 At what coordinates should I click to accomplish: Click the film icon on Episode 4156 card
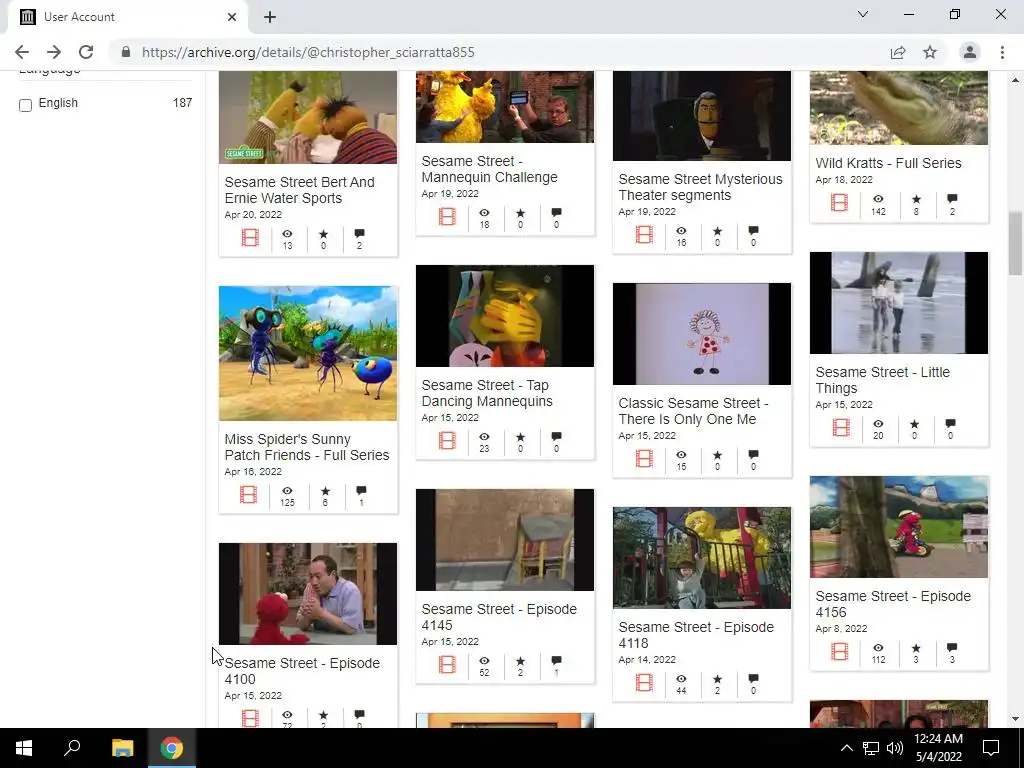pyautogui.click(x=839, y=651)
